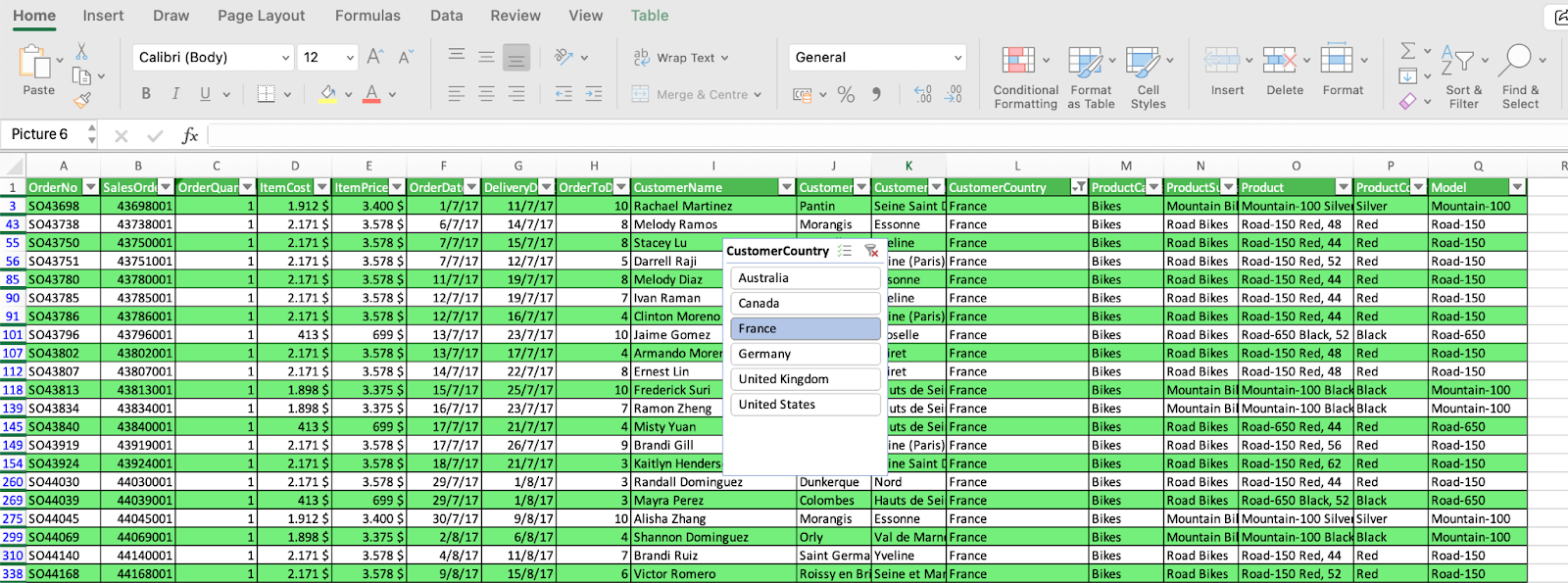Cut selection with the scissors icon
The image size is (1568, 583).
[x=82, y=51]
